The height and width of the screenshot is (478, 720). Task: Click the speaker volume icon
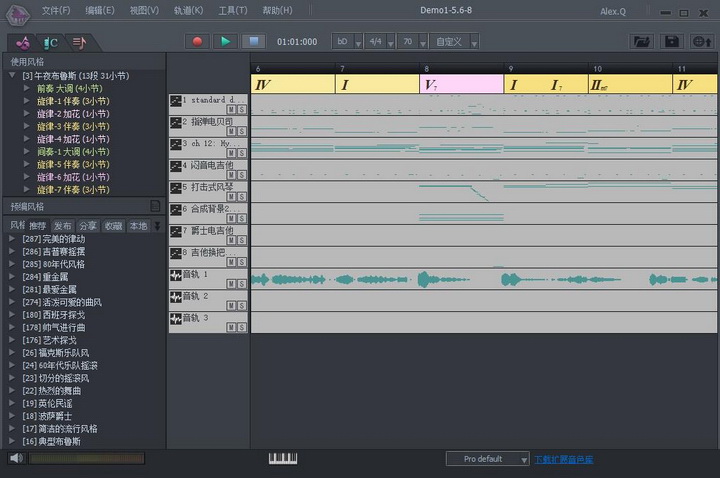pos(15,458)
